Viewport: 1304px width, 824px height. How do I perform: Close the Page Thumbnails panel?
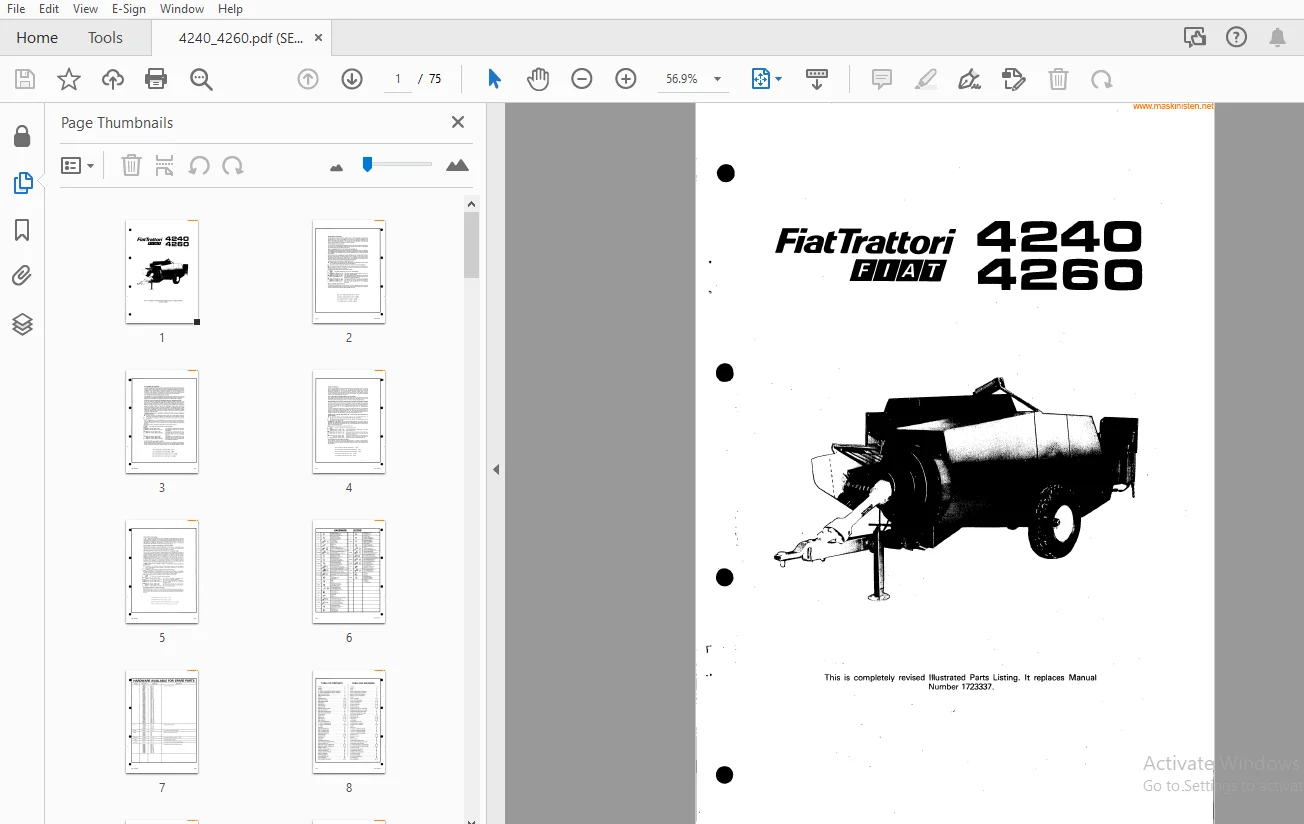coord(458,122)
